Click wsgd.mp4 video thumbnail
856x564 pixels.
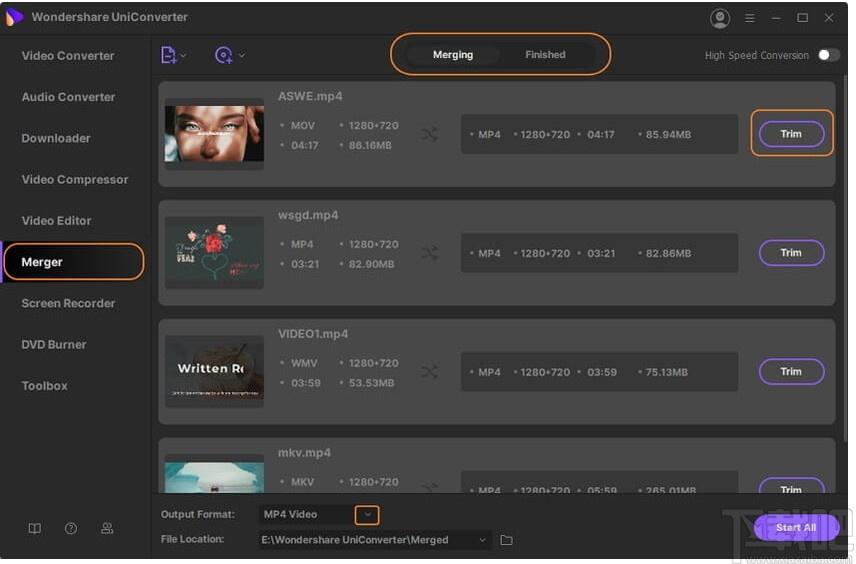pos(214,252)
